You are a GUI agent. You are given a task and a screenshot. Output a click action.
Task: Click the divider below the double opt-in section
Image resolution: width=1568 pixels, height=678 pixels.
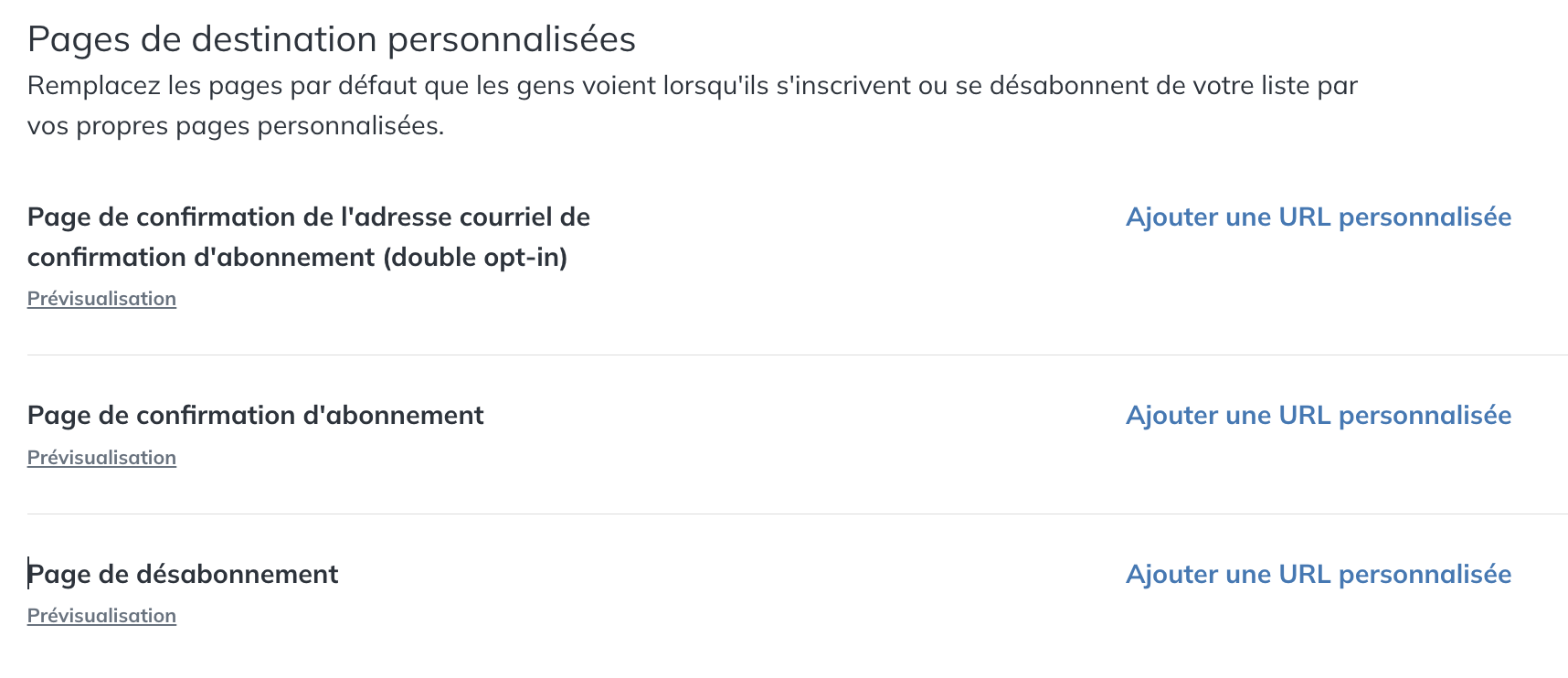click(797, 355)
